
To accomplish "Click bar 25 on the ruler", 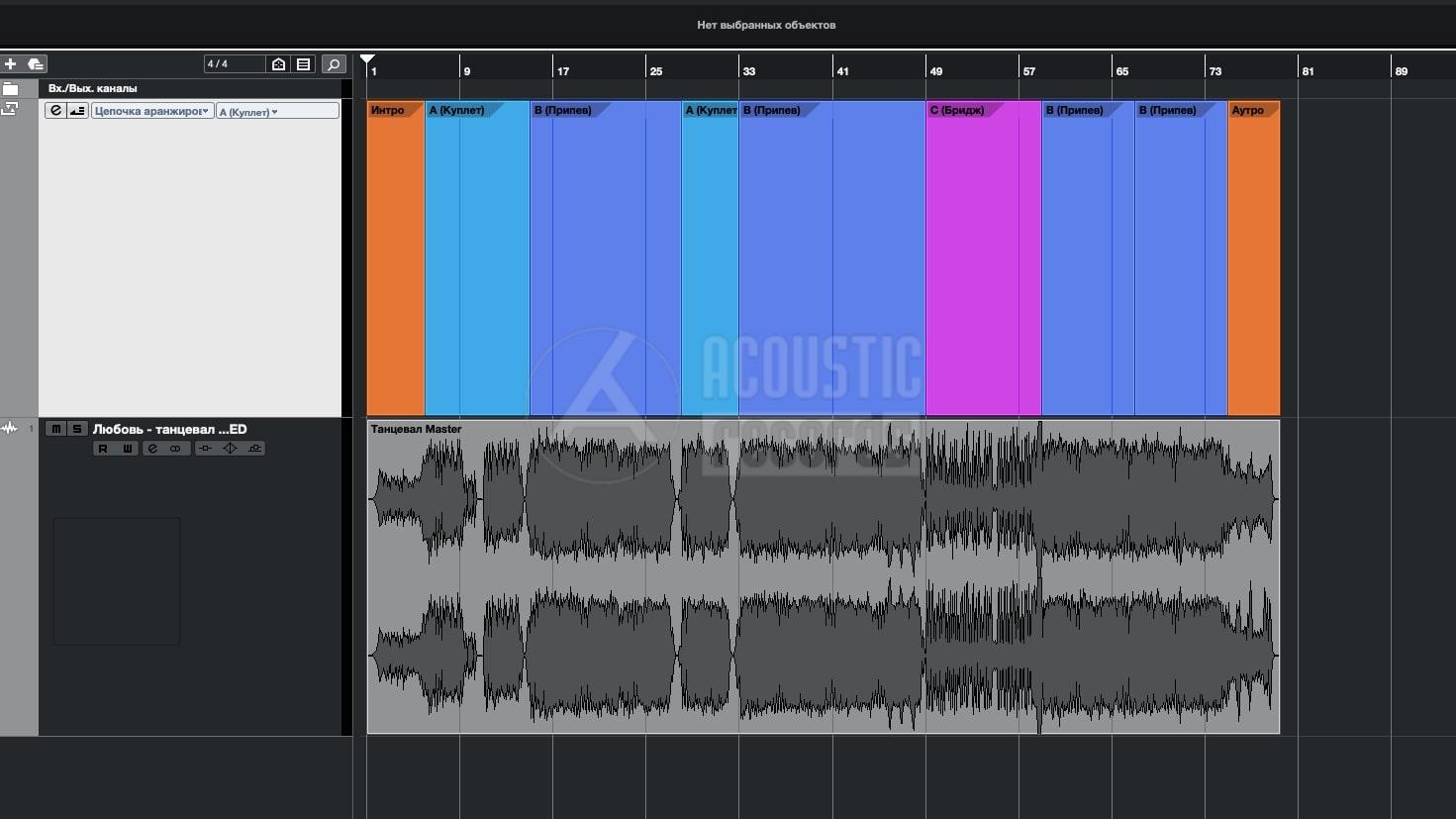I will pyautogui.click(x=655, y=71).
